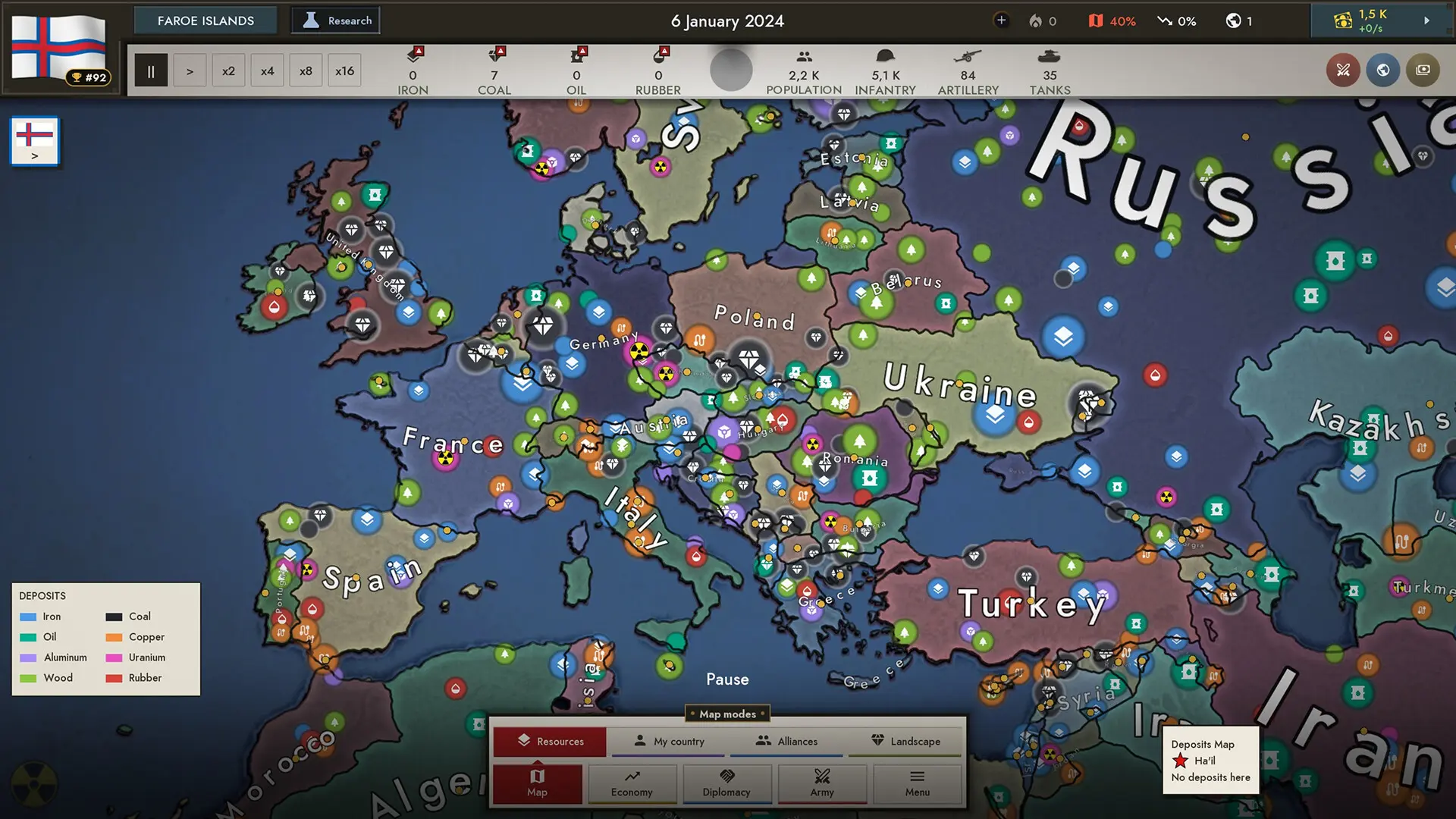The width and height of the screenshot is (1456, 819).
Task: Set game speed to x16
Action: tap(344, 71)
